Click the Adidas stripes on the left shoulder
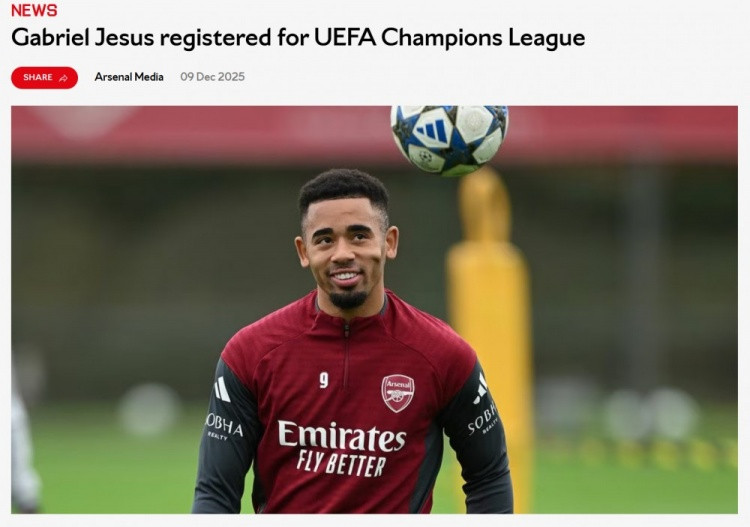 pos(222,389)
